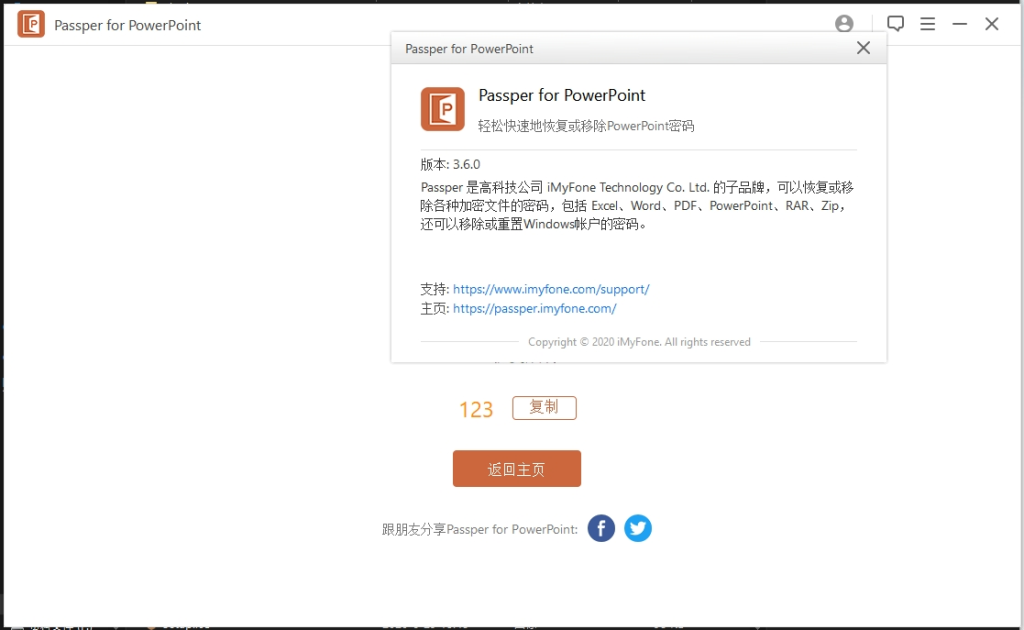1024x630 pixels.
Task: Copy the recovered password 123
Action: [x=544, y=408]
